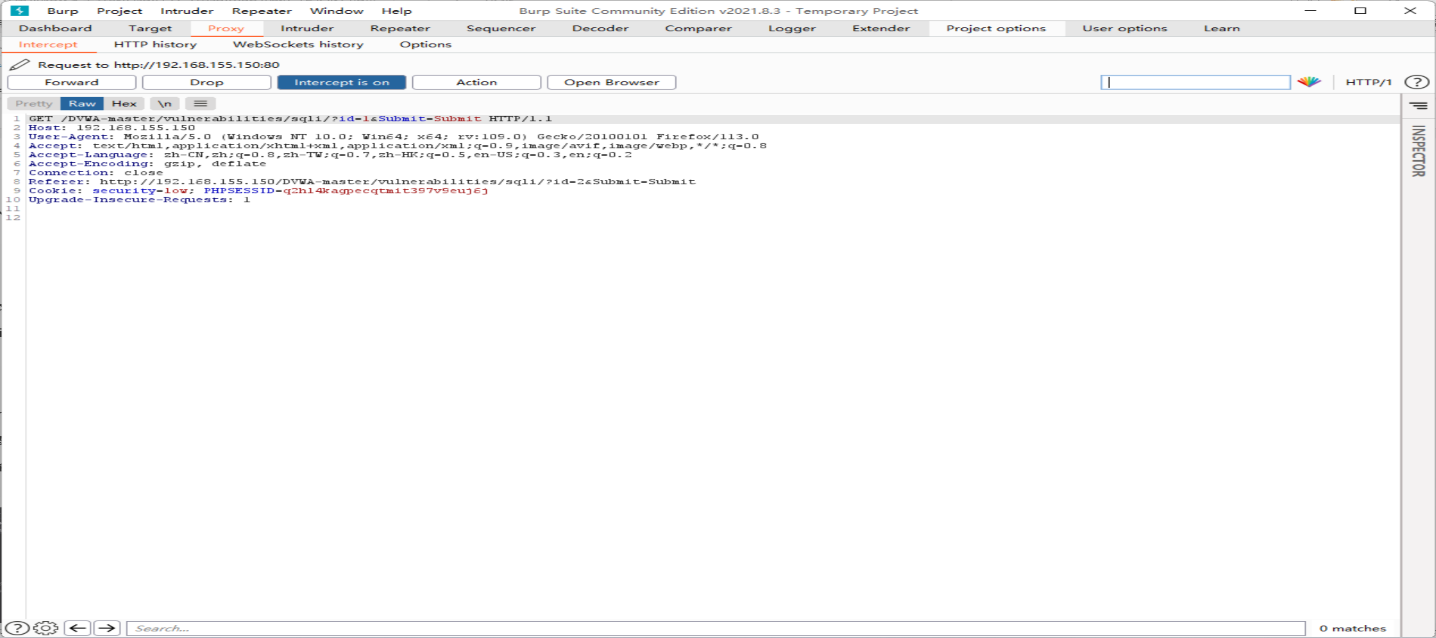Screen dimensions: 1436x638
Task: Click the bottom-left help question mark icon
Action: (18, 628)
